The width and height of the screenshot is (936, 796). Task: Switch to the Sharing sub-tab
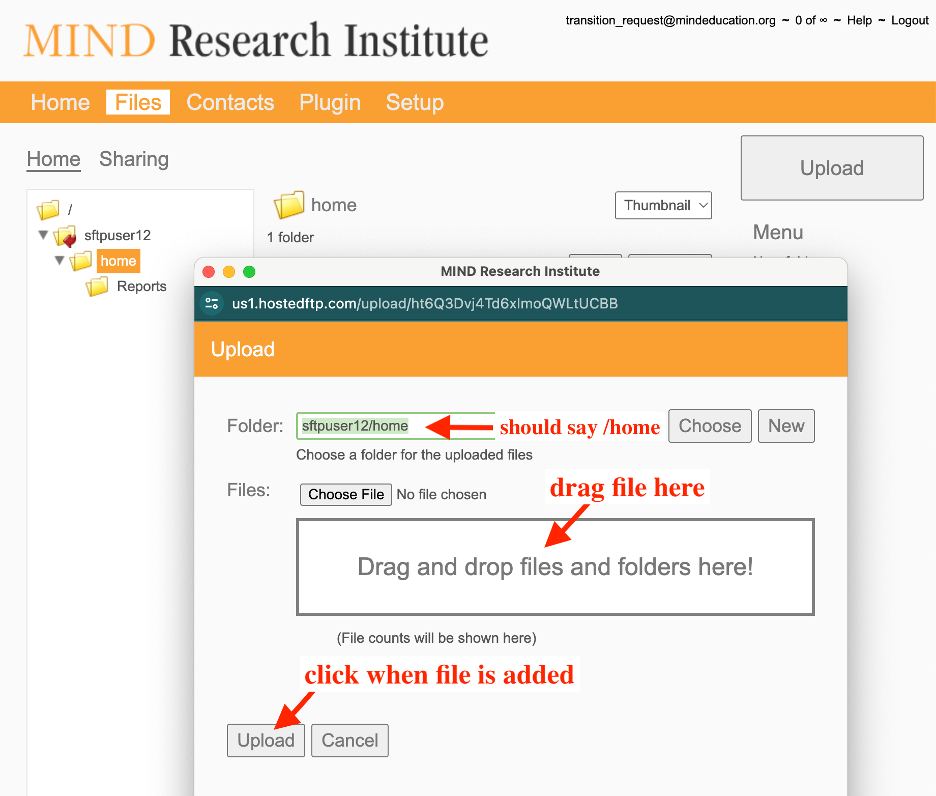pos(134,159)
